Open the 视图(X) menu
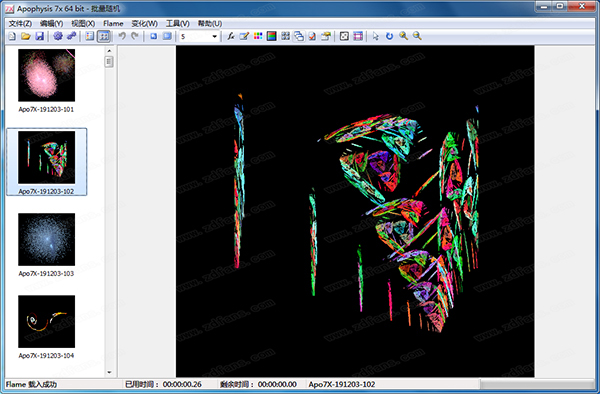 pyautogui.click(x=83, y=24)
